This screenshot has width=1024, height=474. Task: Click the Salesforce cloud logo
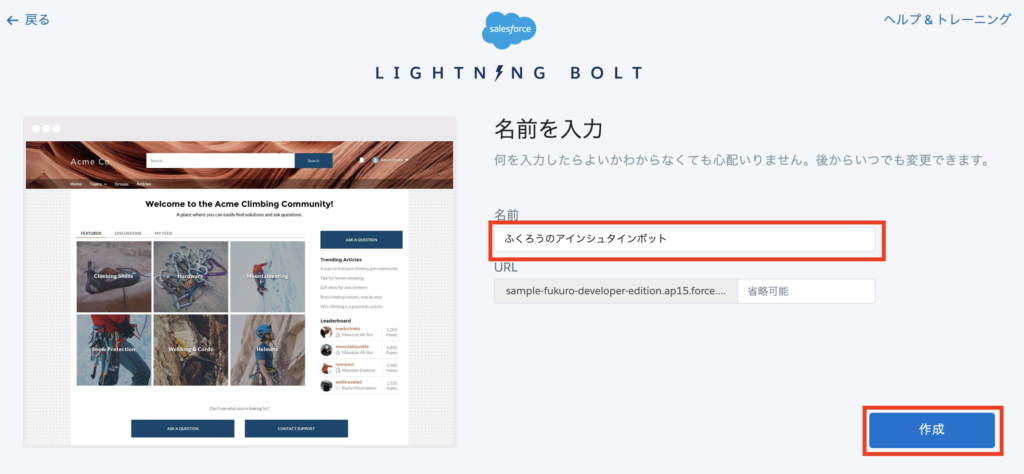click(509, 28)
